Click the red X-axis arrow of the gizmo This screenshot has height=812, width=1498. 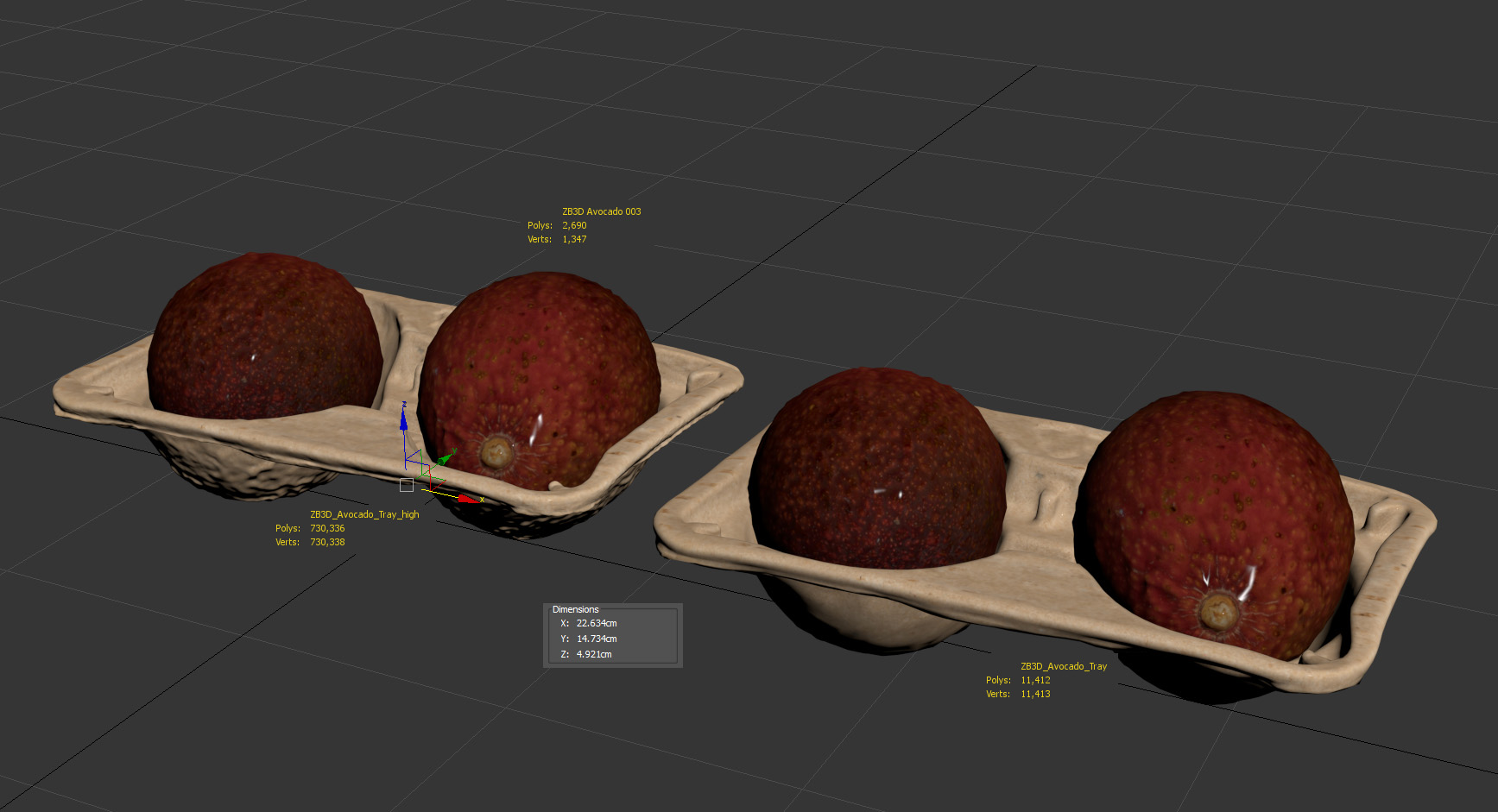(x=466, y=499)
